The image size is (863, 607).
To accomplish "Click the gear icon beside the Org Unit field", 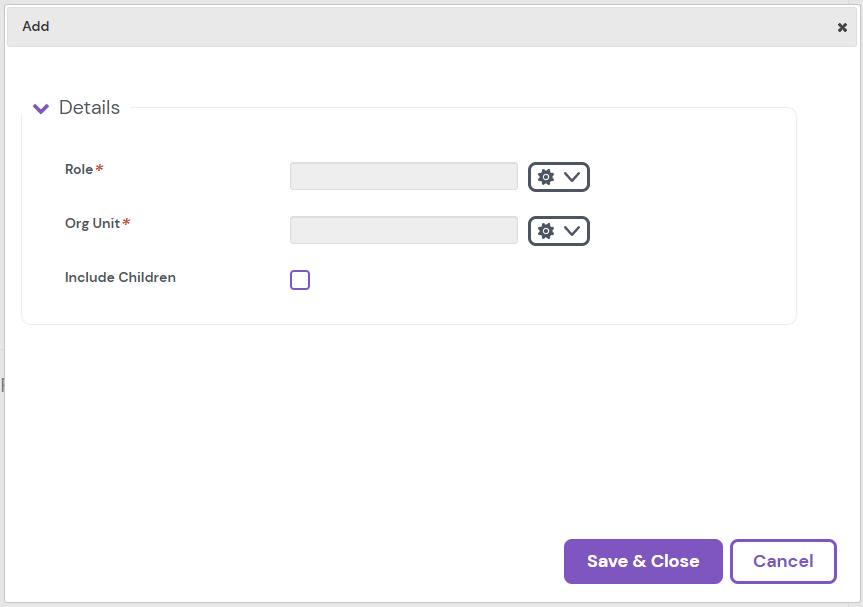I will coord(545,230).
